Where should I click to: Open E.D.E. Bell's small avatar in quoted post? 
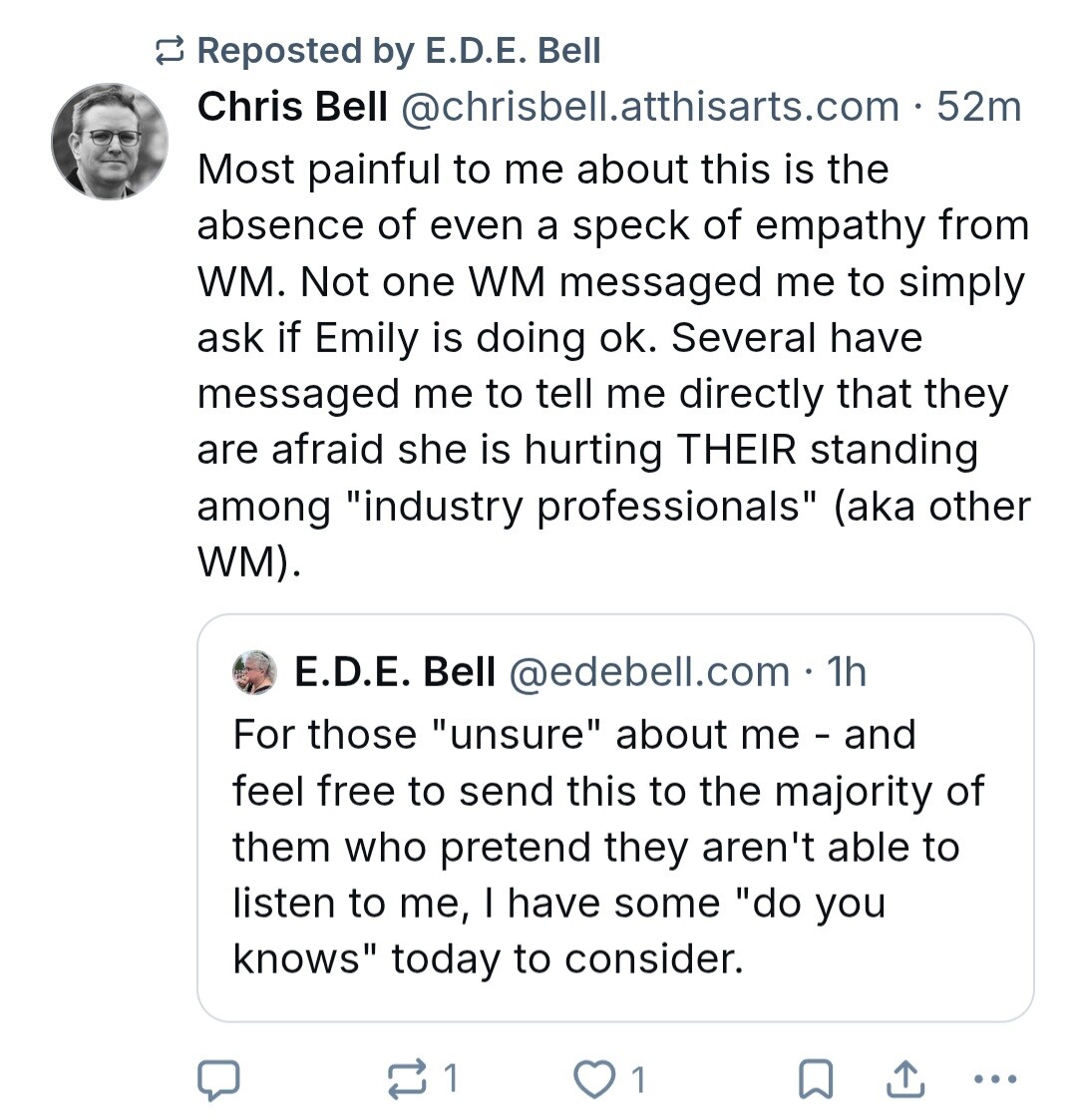[255, 672]
